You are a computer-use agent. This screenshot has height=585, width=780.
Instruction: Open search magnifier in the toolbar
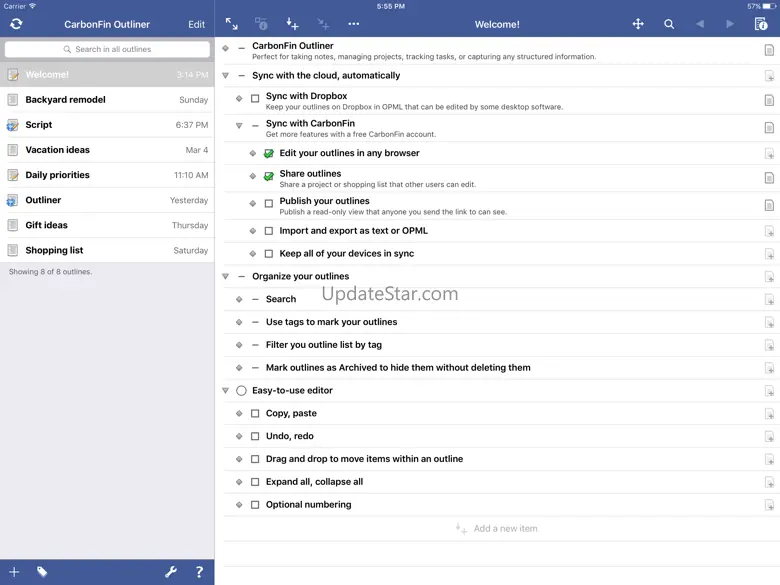pyautogui.click(x=669, y=24)
